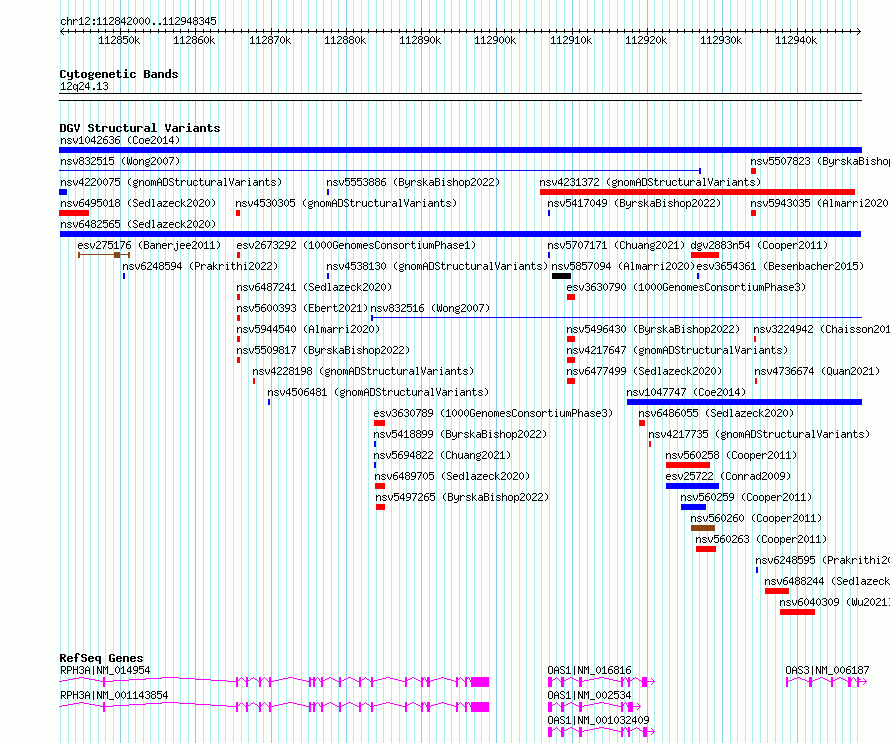Click dgv2883n54 (Cooper2011) label

coord(759,245)
